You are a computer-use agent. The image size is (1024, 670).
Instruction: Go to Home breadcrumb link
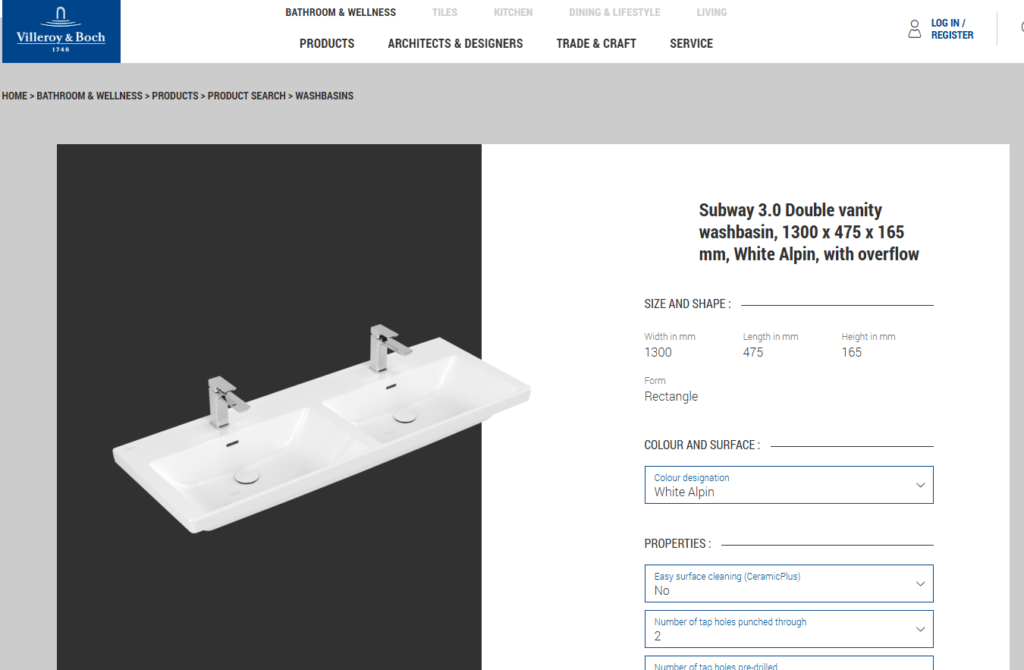click(x=14, y=96)
